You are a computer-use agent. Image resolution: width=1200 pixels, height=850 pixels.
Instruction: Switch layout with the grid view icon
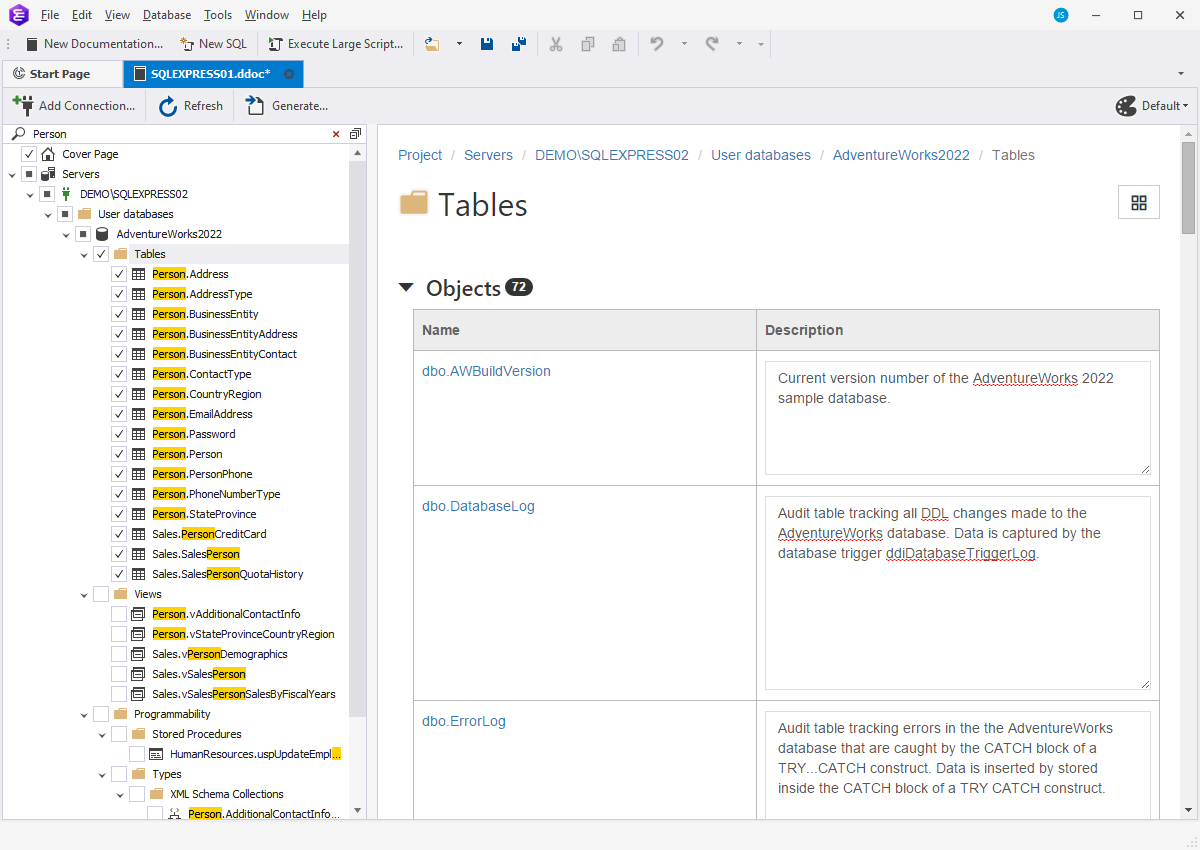[x=1138, y=203]
